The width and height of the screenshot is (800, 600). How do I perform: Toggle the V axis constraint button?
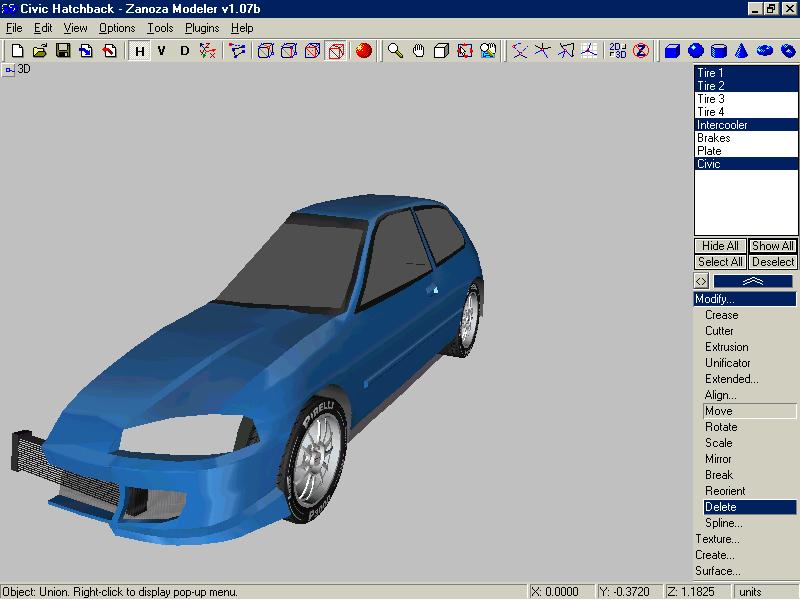(162, 51)
